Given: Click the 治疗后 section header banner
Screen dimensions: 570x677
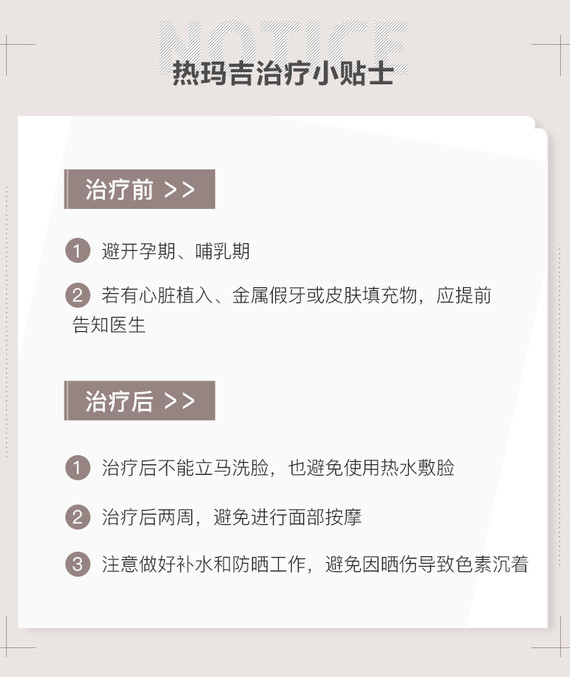Looking at the screenshot, I should click(139, 401).
